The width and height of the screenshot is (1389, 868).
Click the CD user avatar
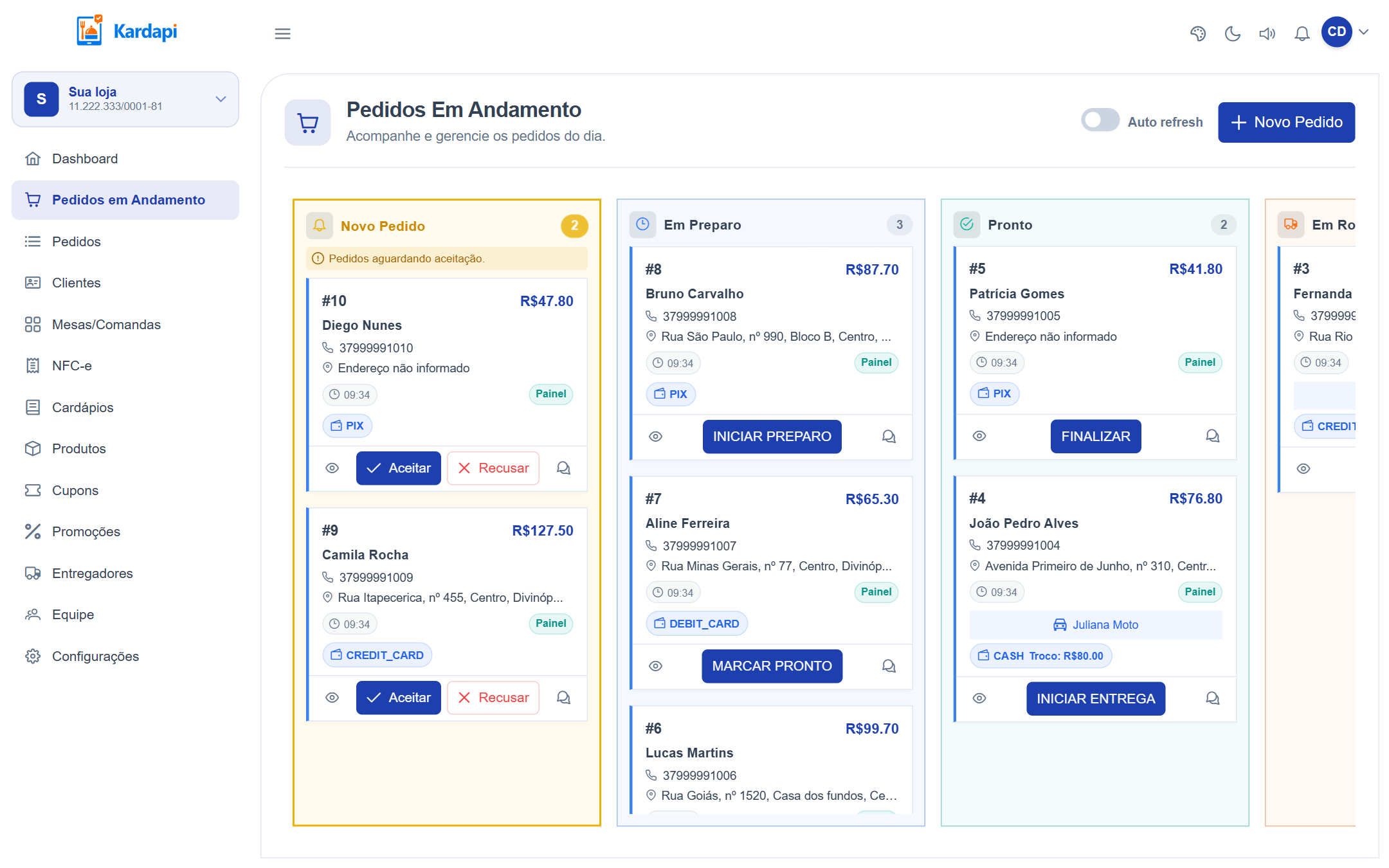pos(1336,32)
